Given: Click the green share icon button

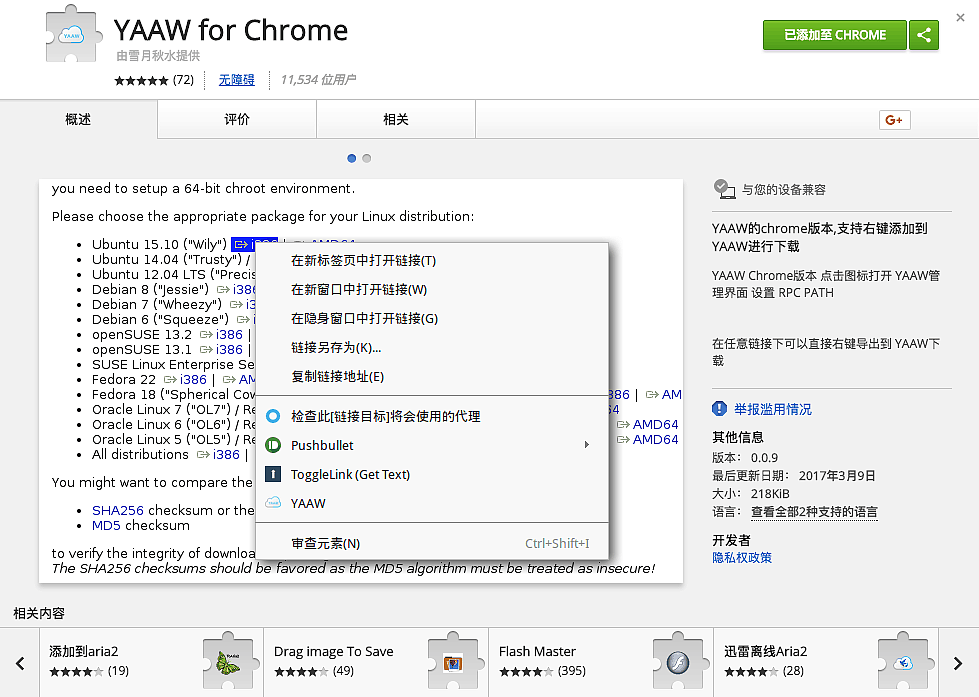Looking at the screenshot, I should click(x=924, y=35).
